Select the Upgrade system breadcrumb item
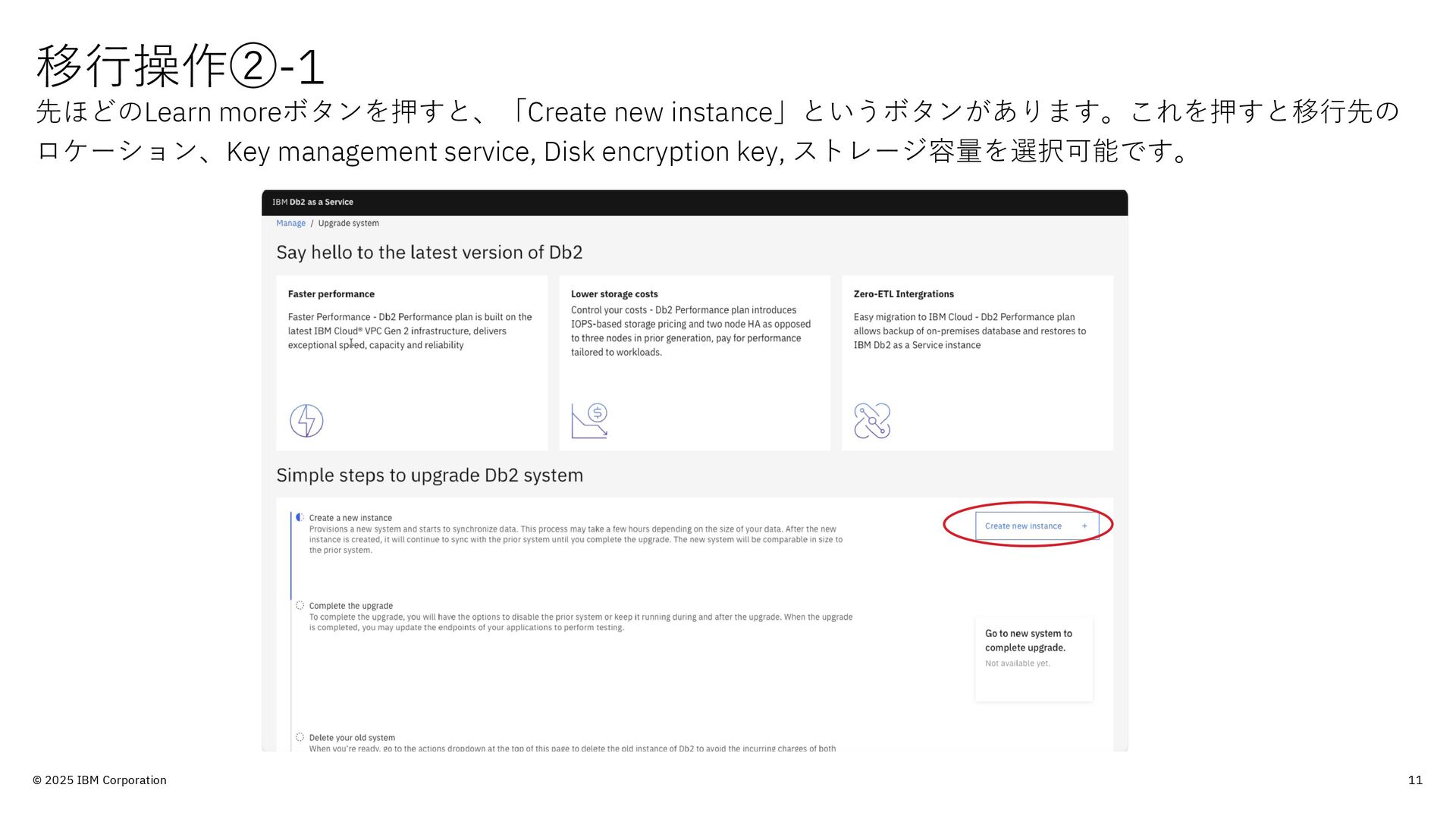The image size is (1456, 819). tap(348, 224)
